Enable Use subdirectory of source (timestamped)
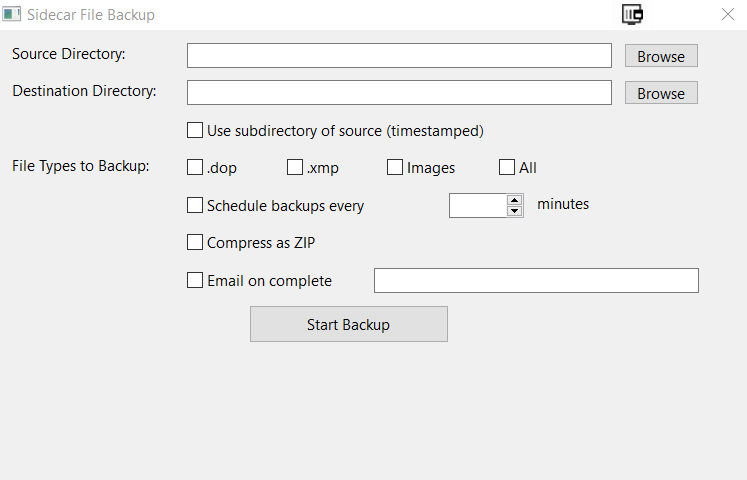747x480 pixels. [x=195, y=130]
